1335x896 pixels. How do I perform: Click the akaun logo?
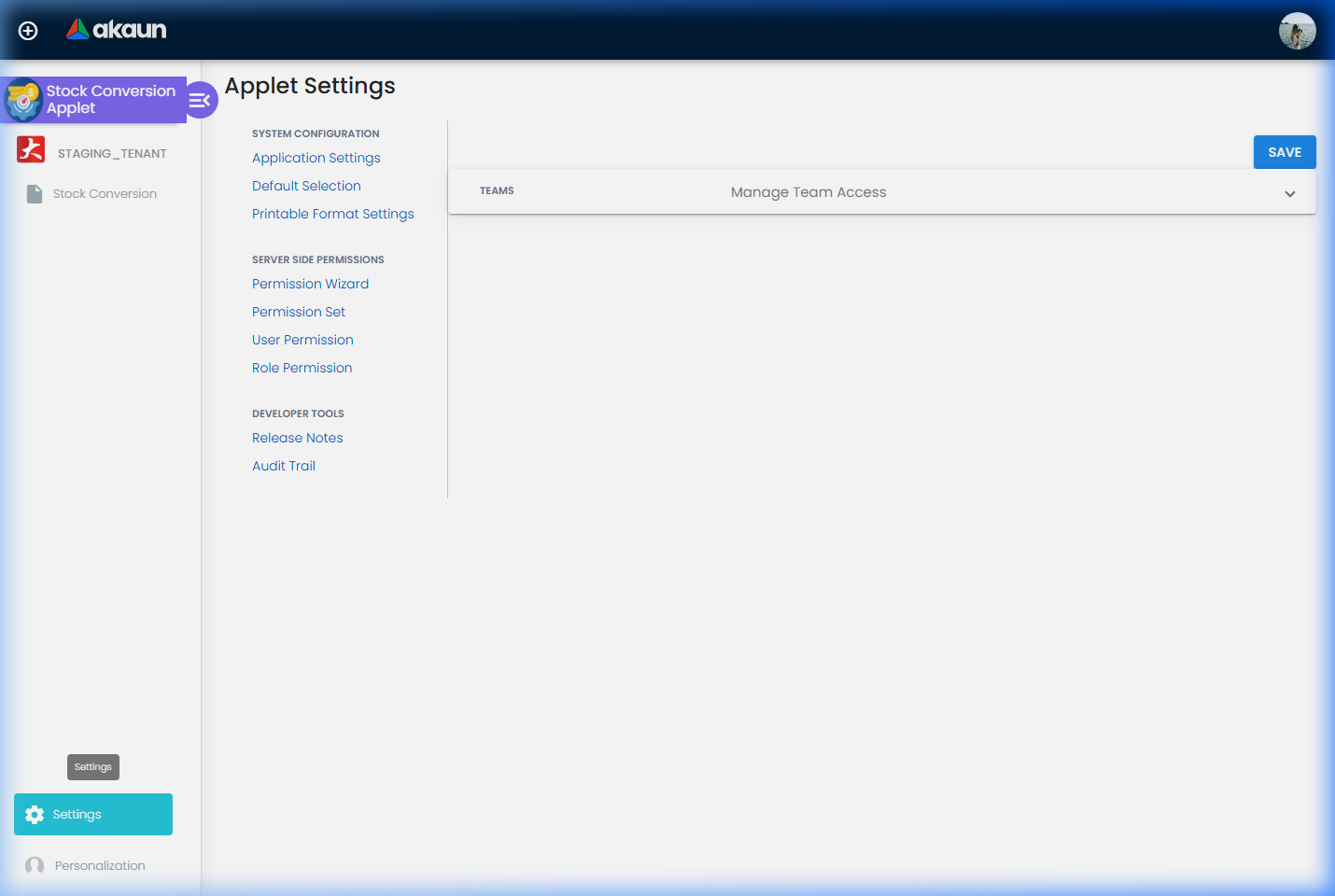116,28
